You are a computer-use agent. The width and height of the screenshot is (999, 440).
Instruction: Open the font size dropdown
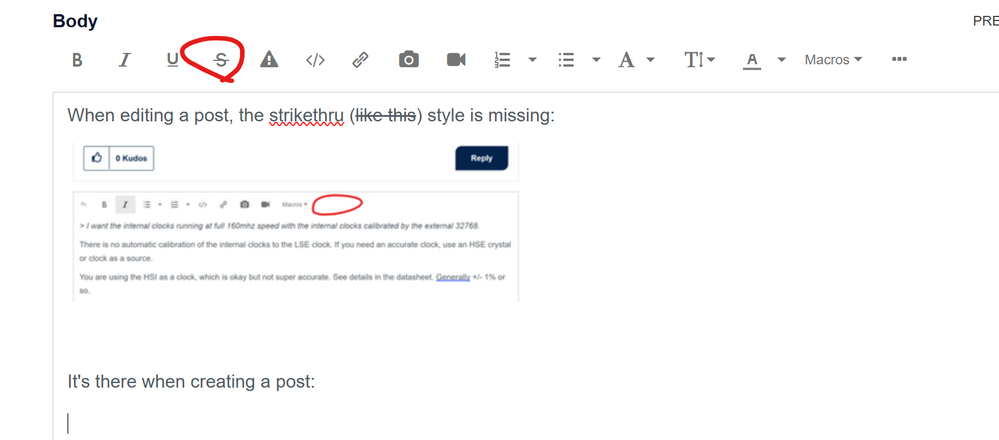(700, 60)
